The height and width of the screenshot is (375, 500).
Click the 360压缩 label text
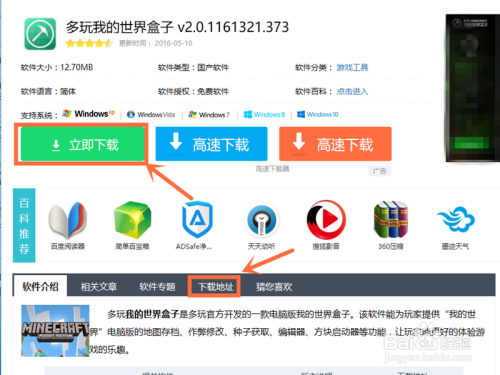coord(391,246)
